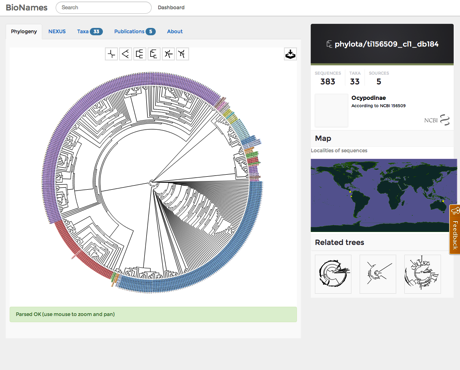
Task: Click the NCBI logo icon
Action: 437,120
